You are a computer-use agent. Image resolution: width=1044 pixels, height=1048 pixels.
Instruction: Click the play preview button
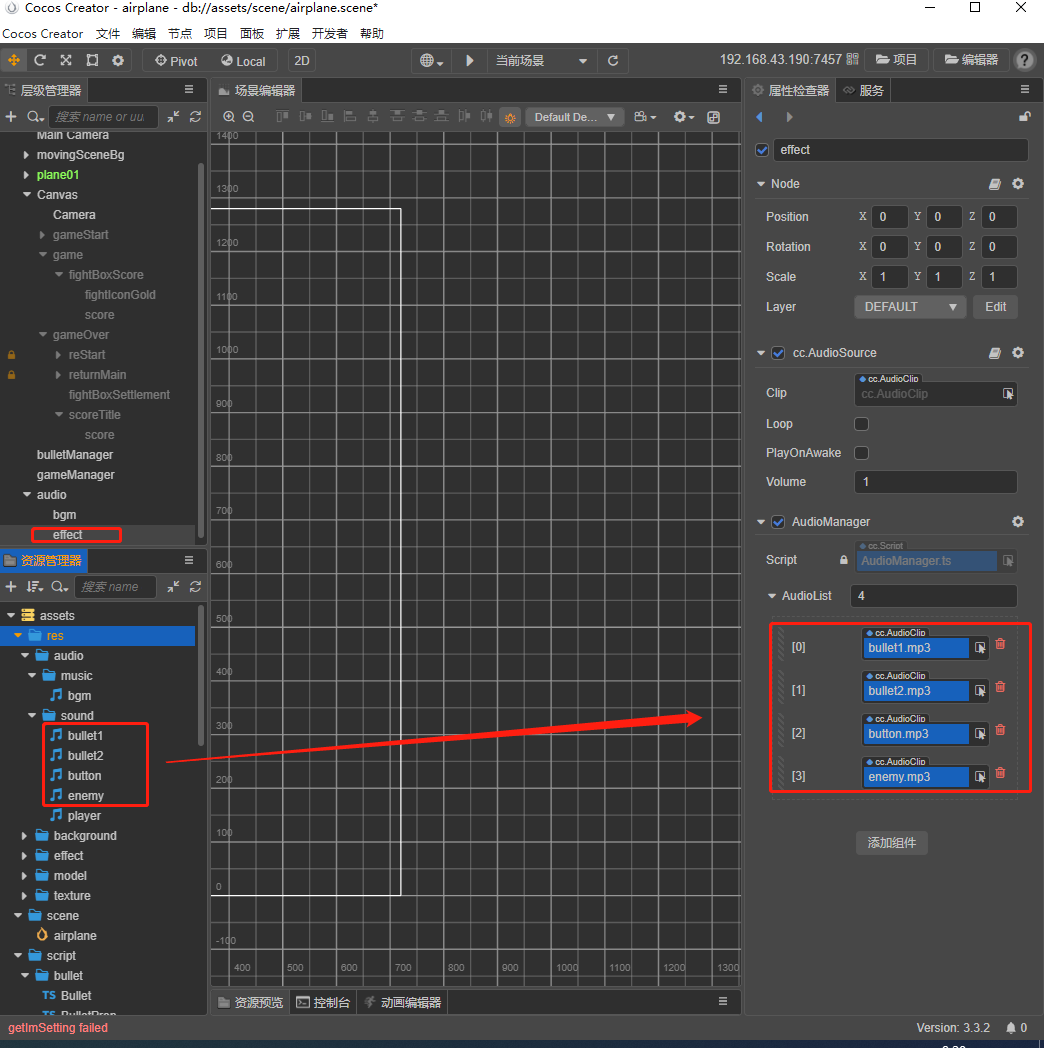pyautogui.click(x=470, y=61)
